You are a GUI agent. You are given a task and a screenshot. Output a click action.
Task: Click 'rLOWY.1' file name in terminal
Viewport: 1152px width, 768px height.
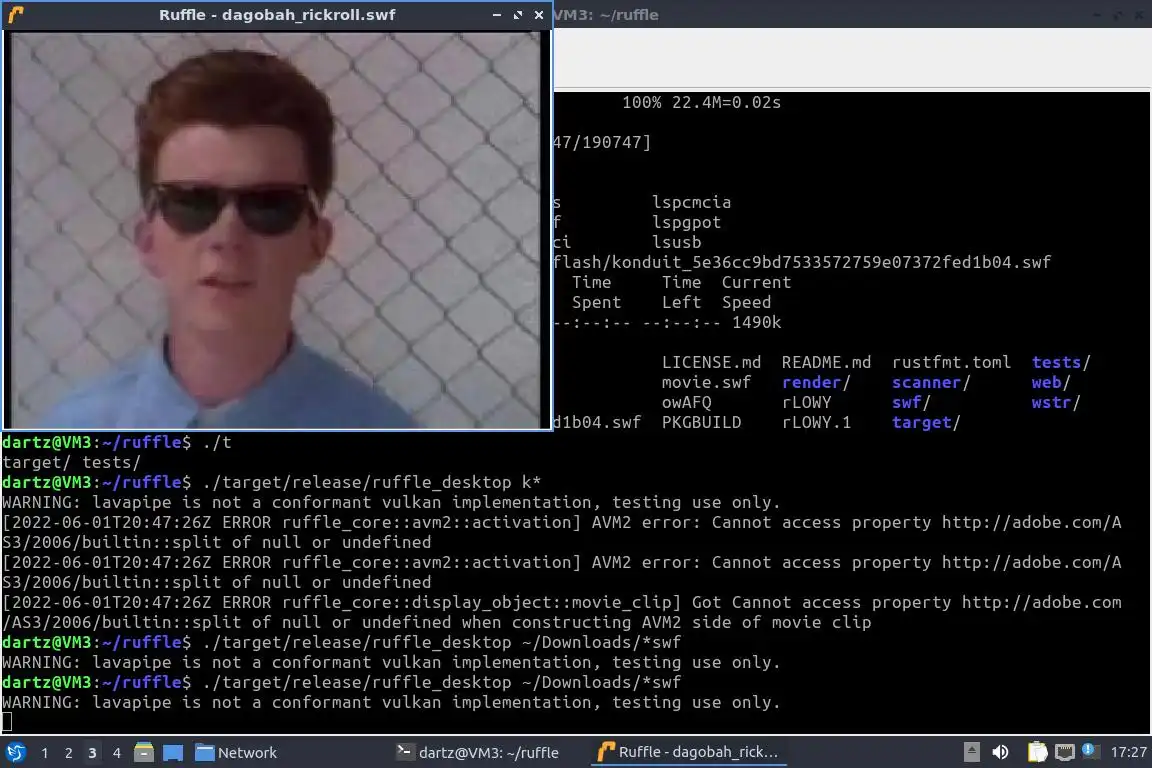(x=816, y=423)
